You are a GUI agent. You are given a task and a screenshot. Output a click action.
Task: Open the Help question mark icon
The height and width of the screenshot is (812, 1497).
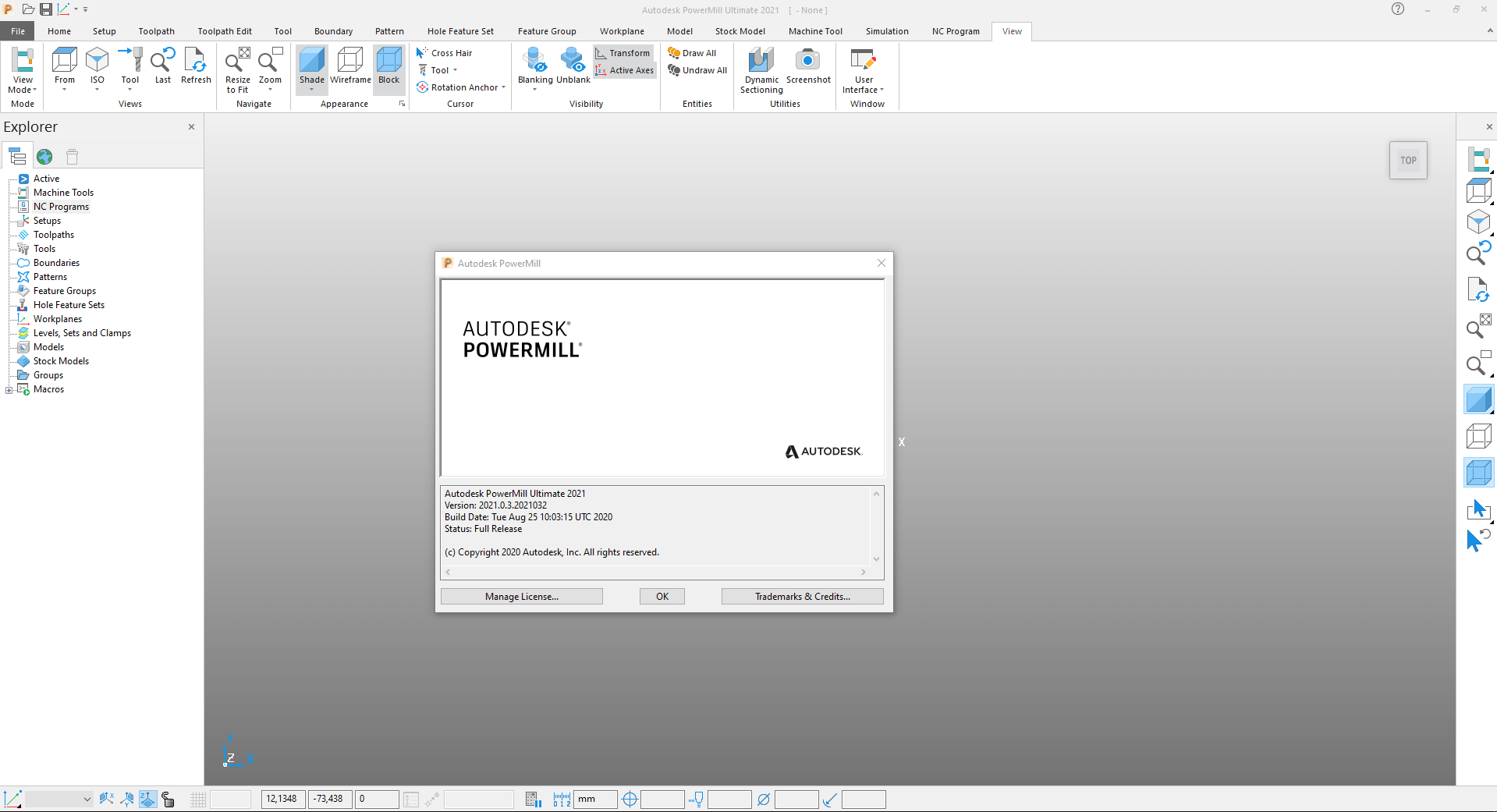click(x=1398, y=9)
